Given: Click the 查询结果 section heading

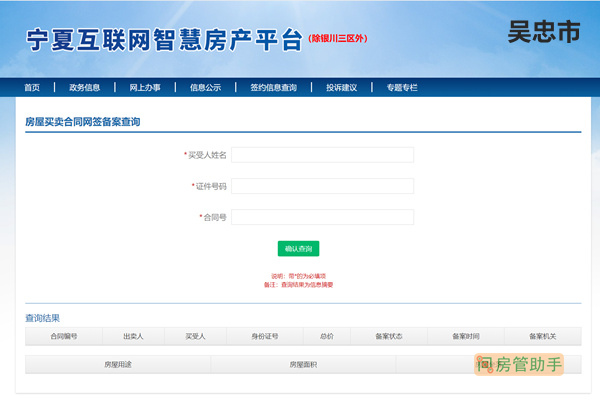Looking at the screenshot, I should point(42,318).
